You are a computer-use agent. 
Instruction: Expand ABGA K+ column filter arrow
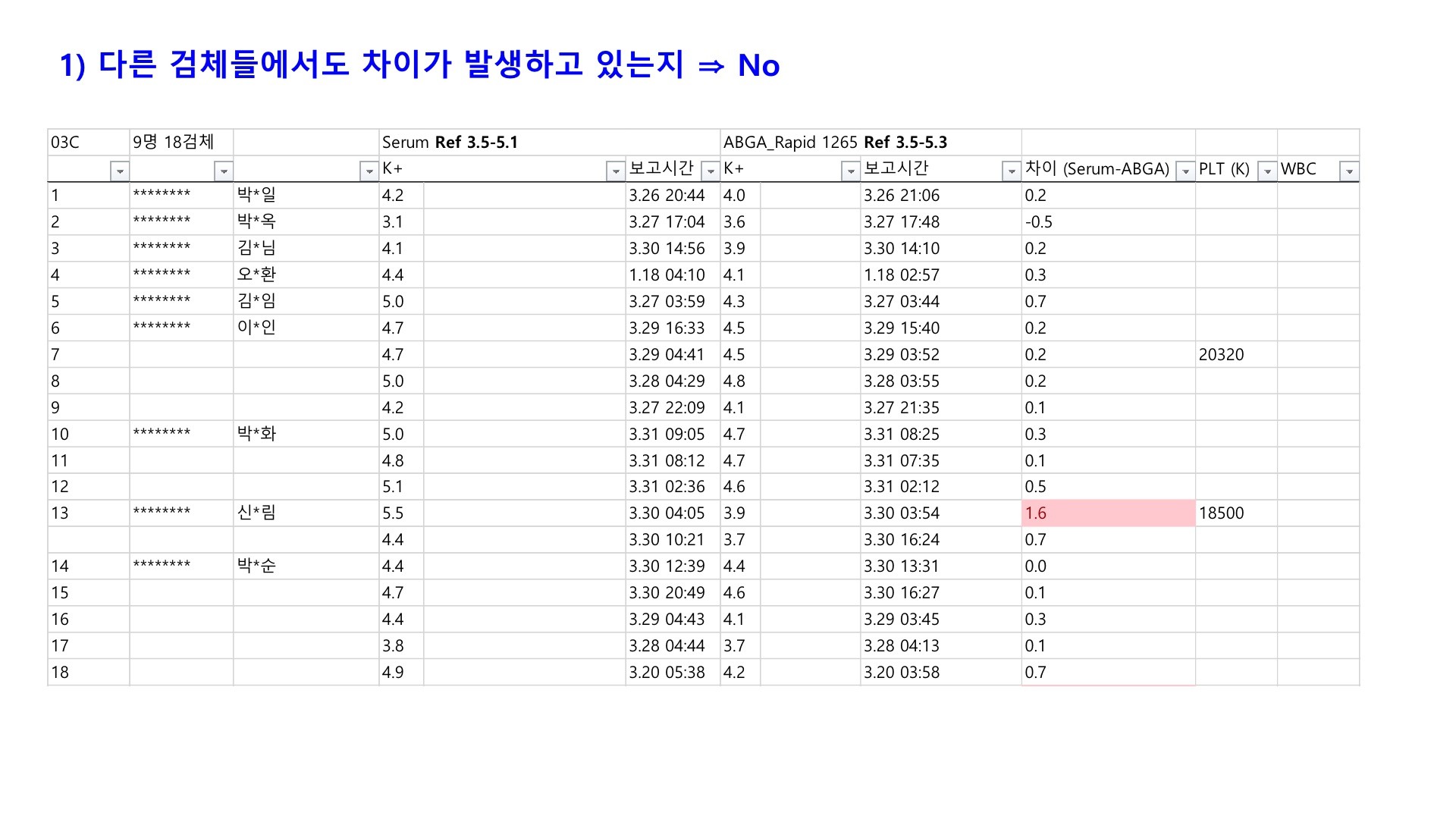[851, 171]
